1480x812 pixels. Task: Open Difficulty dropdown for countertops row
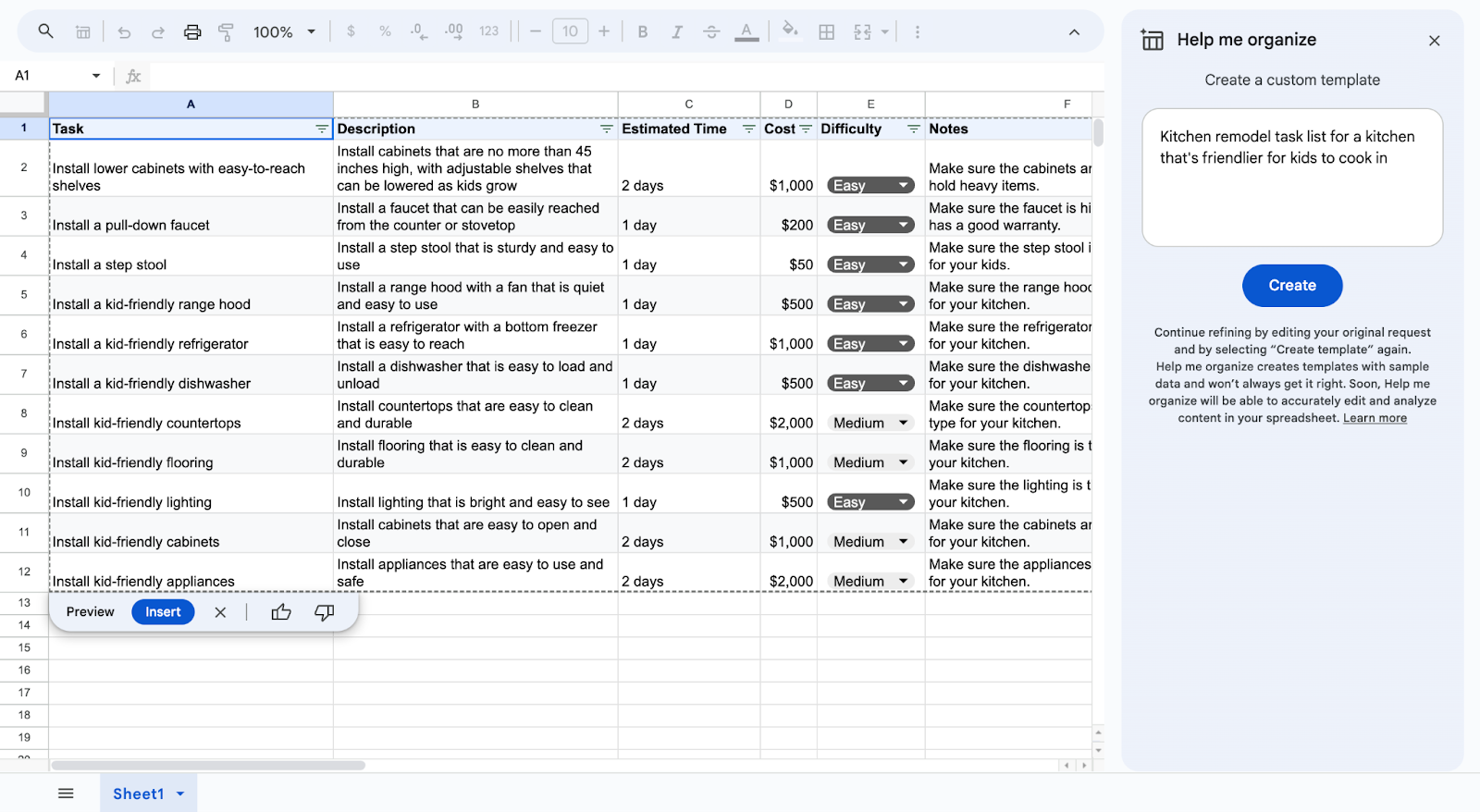click(x=870, y=423)
